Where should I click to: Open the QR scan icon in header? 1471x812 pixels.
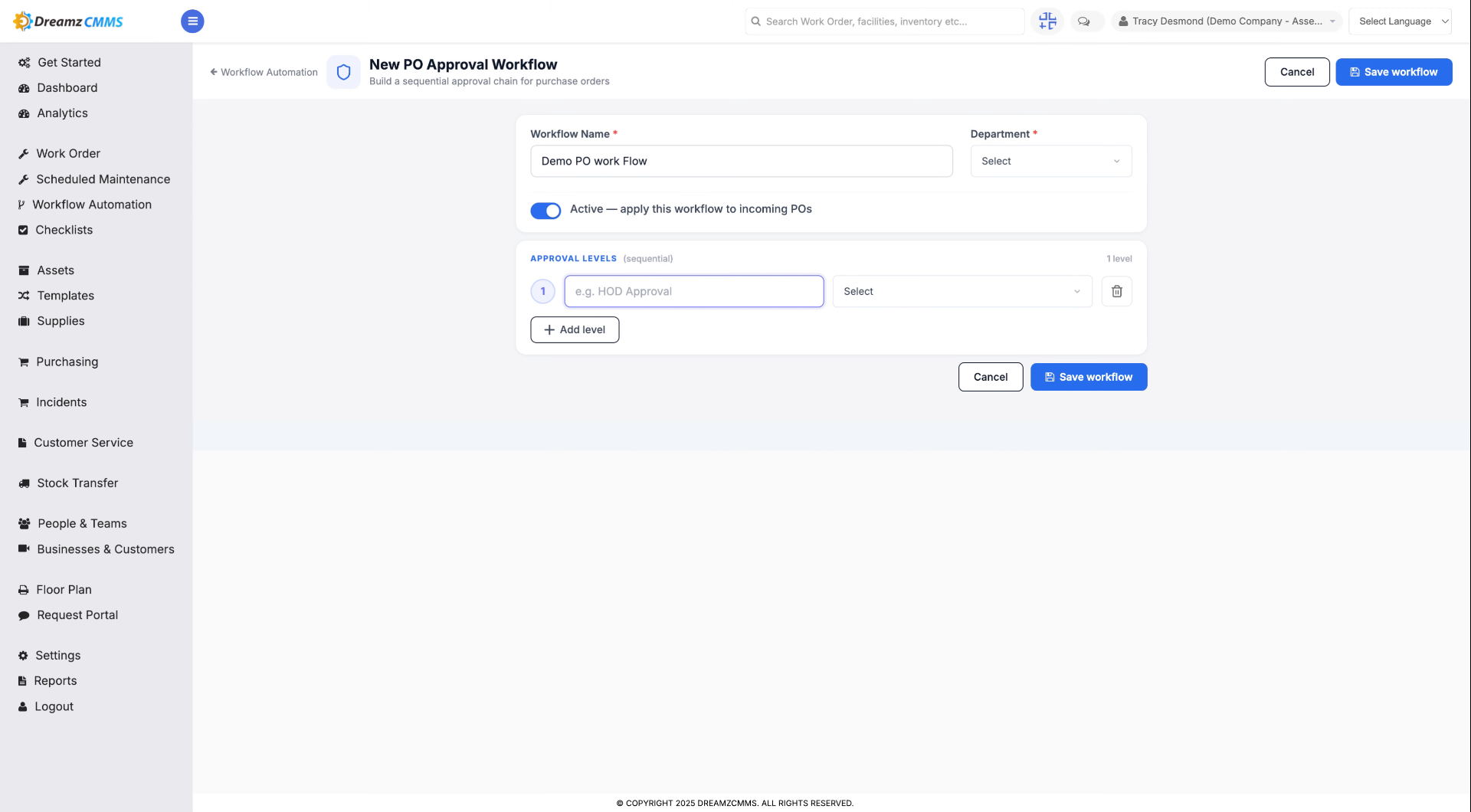tap(1047, 21)
